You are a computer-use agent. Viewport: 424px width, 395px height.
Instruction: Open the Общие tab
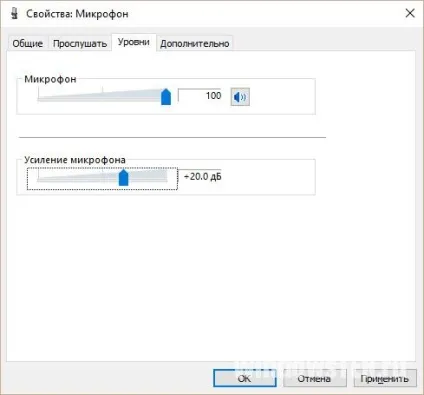coord(28,44)
